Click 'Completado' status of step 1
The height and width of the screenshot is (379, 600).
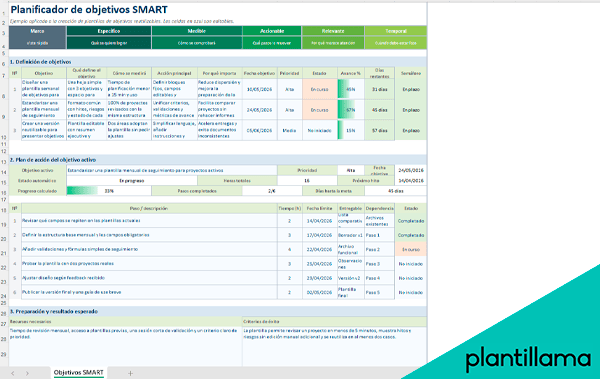[411, 221]
